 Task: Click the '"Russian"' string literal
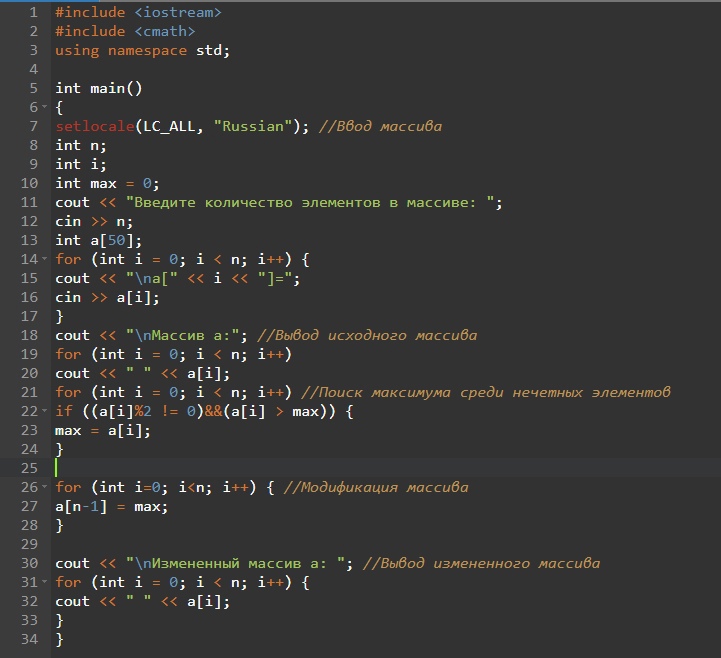pyautogui.click(x=253, y=126)
